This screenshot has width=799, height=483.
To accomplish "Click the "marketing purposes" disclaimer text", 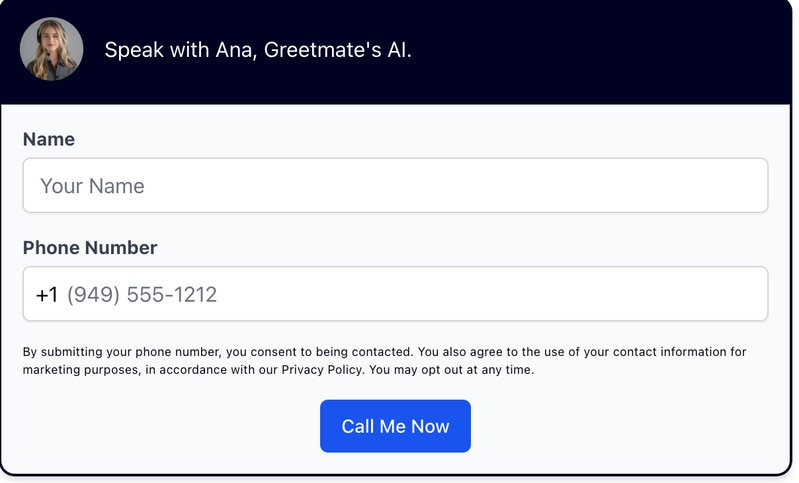I will pyautogui.click(x=74, y=370).
